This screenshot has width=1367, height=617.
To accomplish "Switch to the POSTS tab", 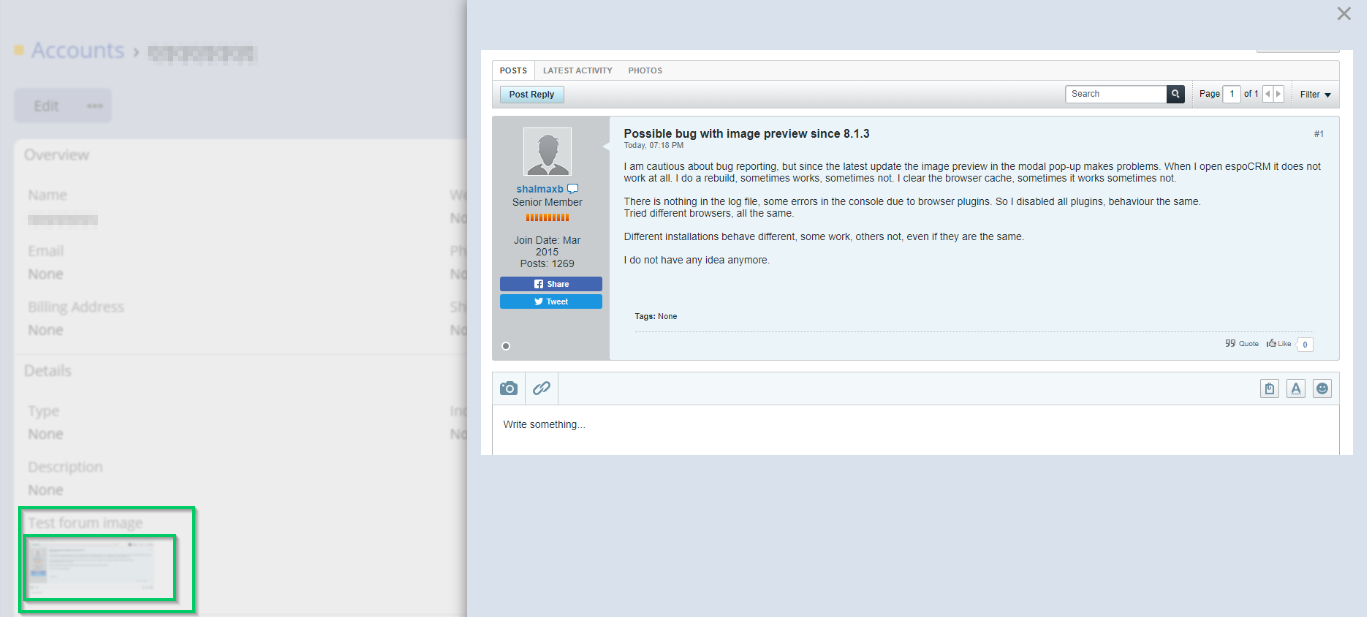I will pyautogui.click(x=513, y=70).
